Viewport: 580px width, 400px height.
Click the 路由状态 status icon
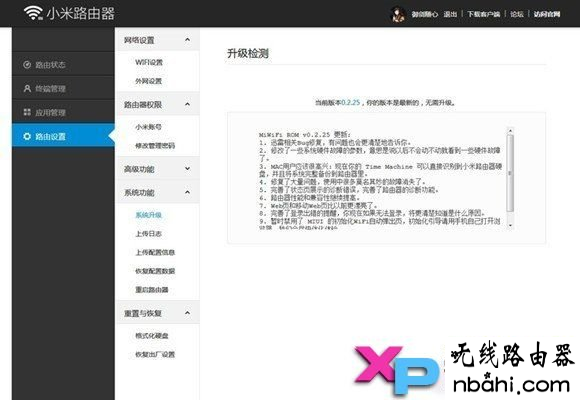tap(27, 65)
